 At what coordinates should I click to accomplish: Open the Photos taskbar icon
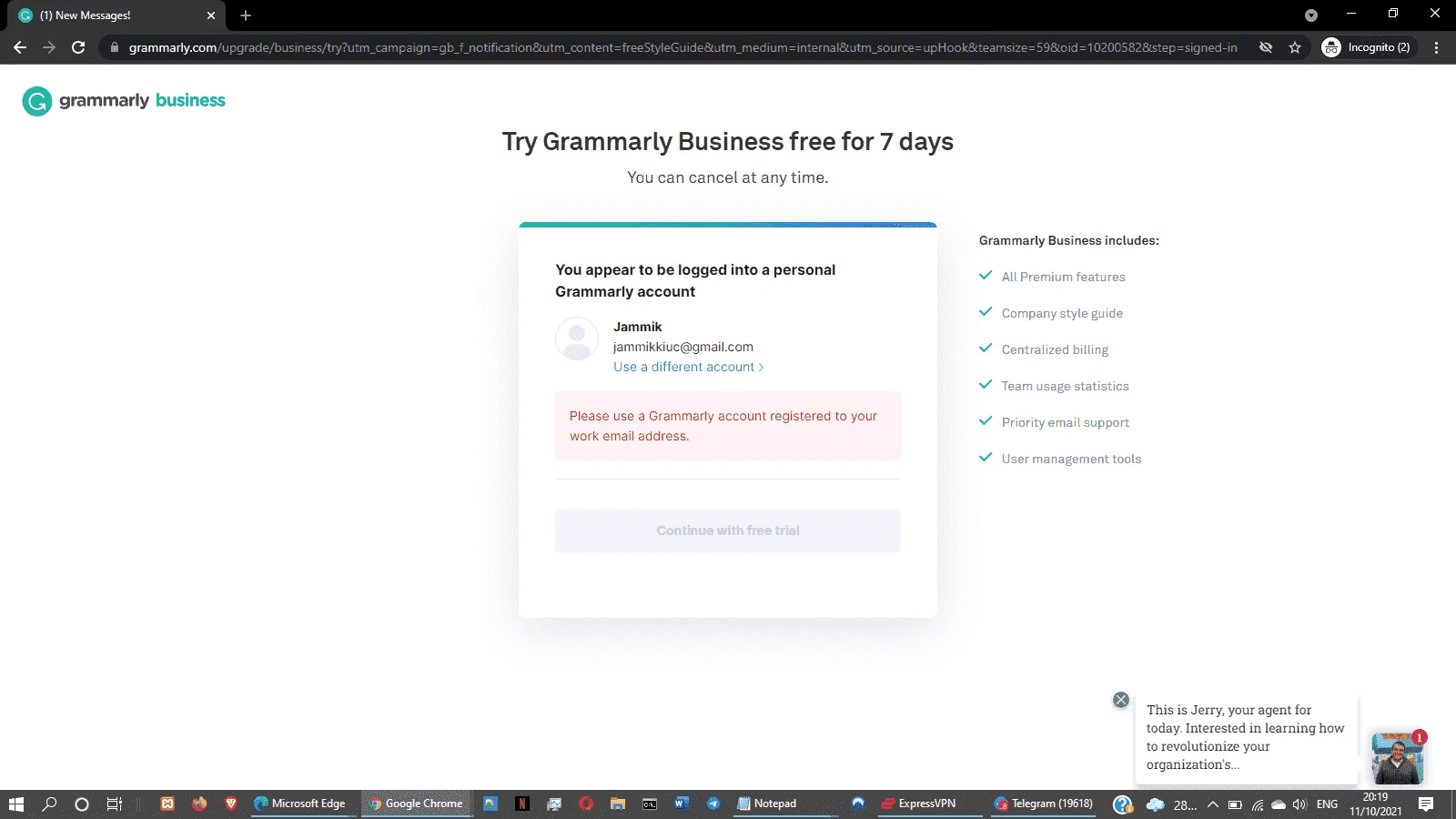[490, 804]
